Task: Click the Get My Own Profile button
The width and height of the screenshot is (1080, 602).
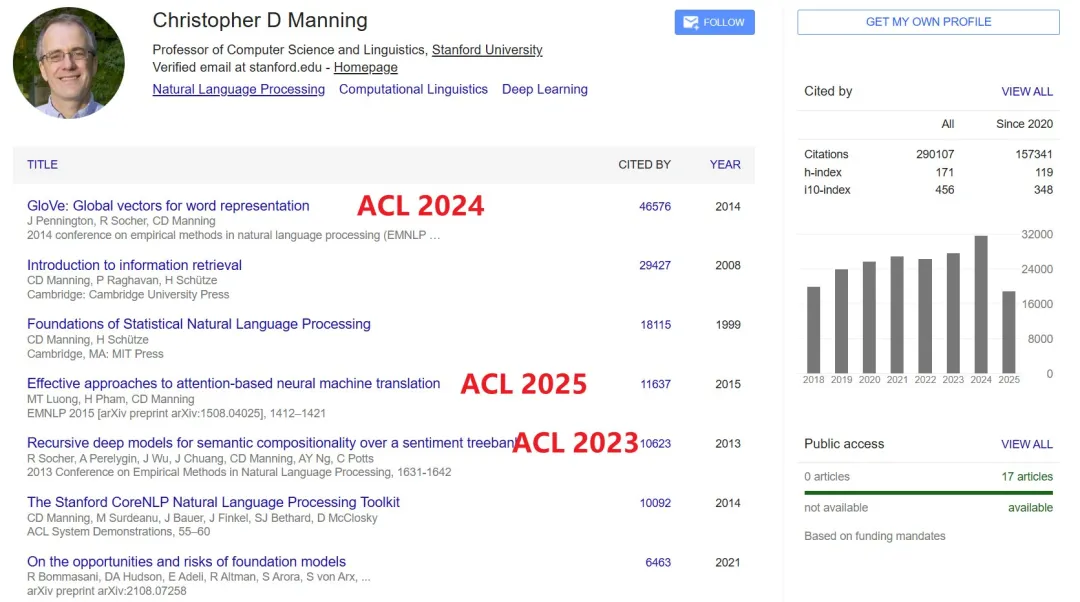Action: click(927, 22)
